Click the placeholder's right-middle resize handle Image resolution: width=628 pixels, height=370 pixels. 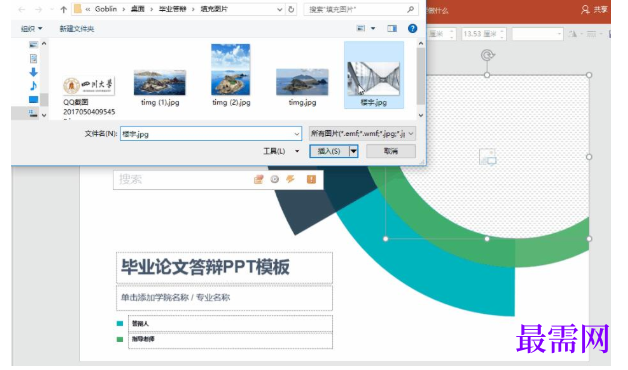click(589, 157)
